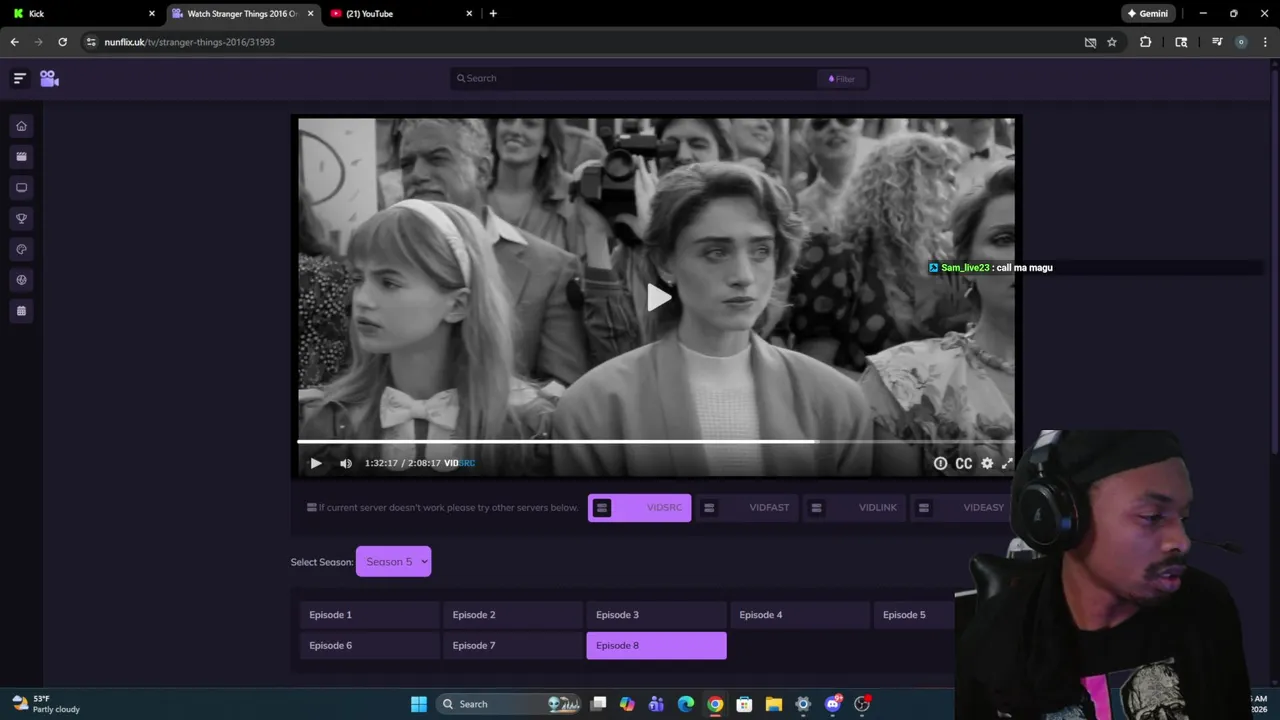This screenshot has width=1280, height=720.
Task: Play the video from the control bar
Action: [x=316, y=463]
